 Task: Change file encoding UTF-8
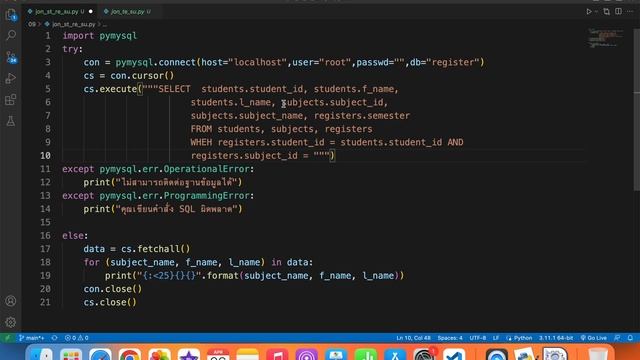[x=478, y=338]
